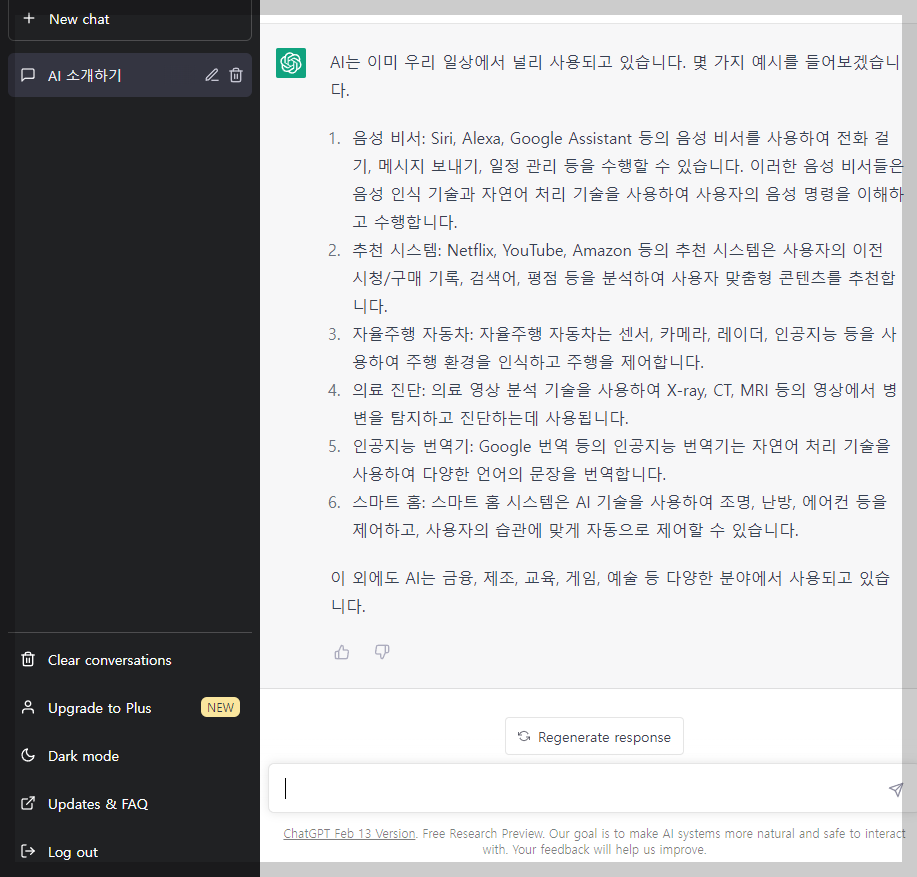The width and height of the screenshot is (917, 877).
Task: Click the intro sentence AI는 이미 우리 일상에서
Action: (615, 76)
